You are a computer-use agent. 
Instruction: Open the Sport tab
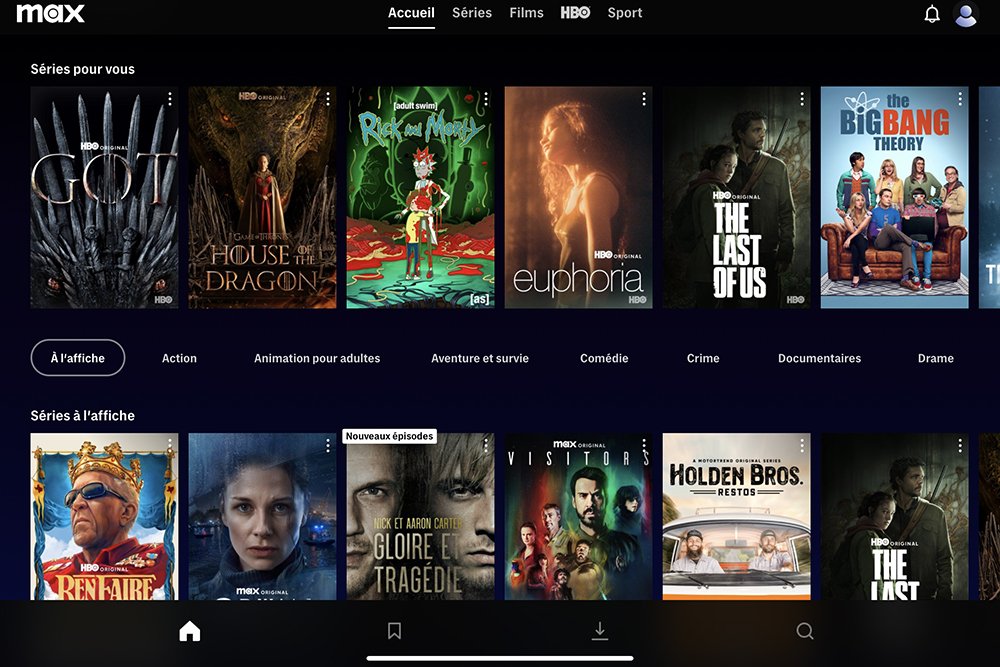coord(625,13)
